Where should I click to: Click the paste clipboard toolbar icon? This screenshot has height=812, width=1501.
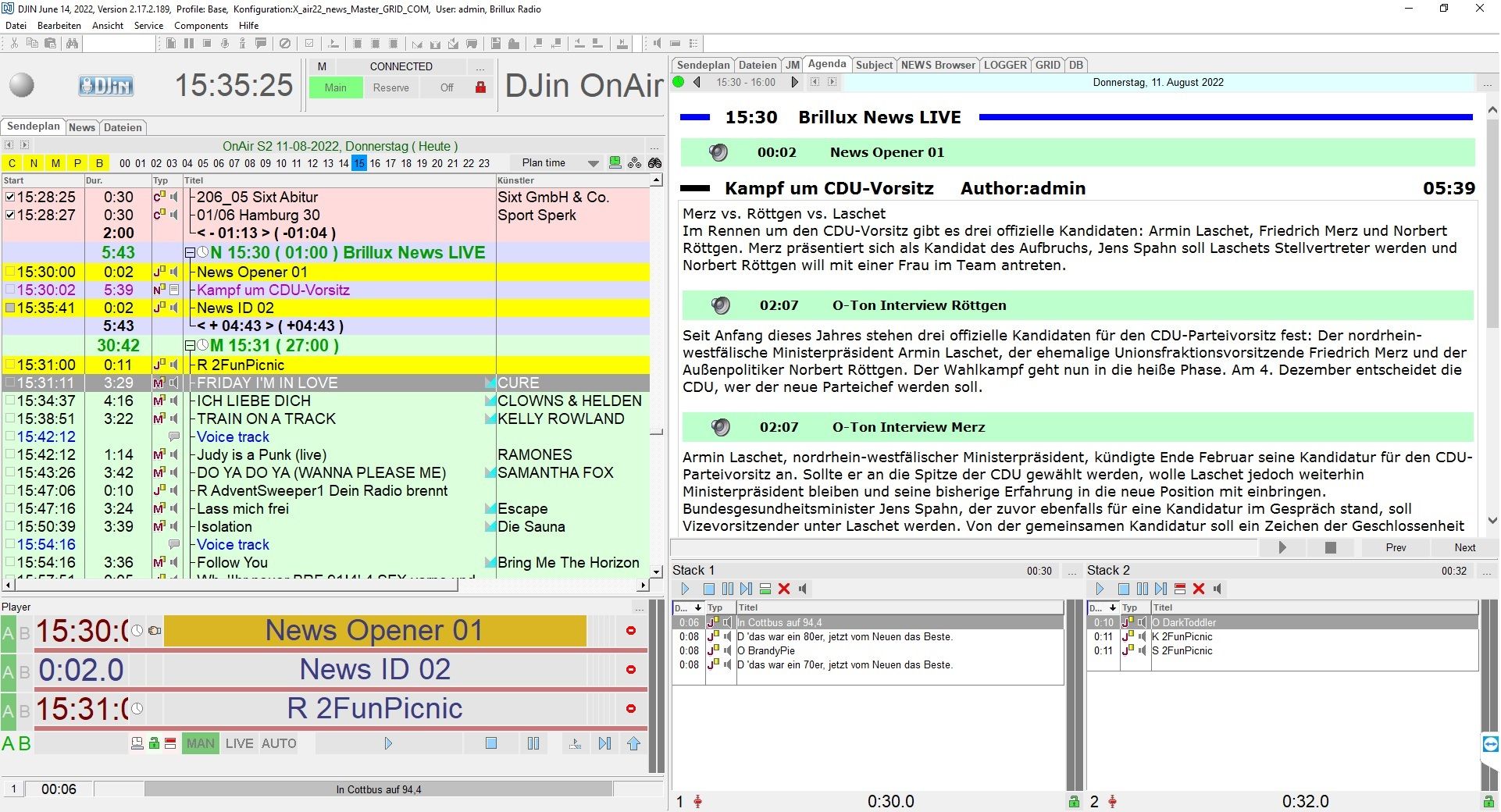coord(50,44)
